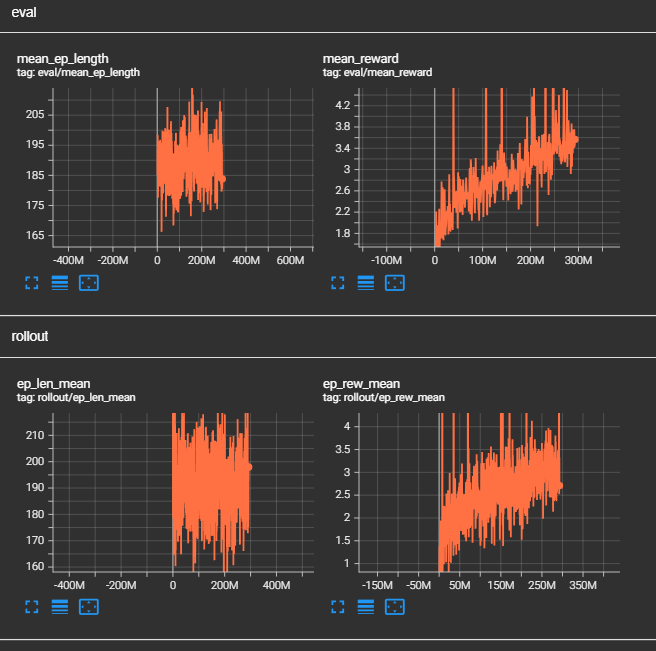Fit domain to data on ep_len_mean chart
The width and height of the screenshot is (656, 651).
pyautogui.click(x=88, y=606)
